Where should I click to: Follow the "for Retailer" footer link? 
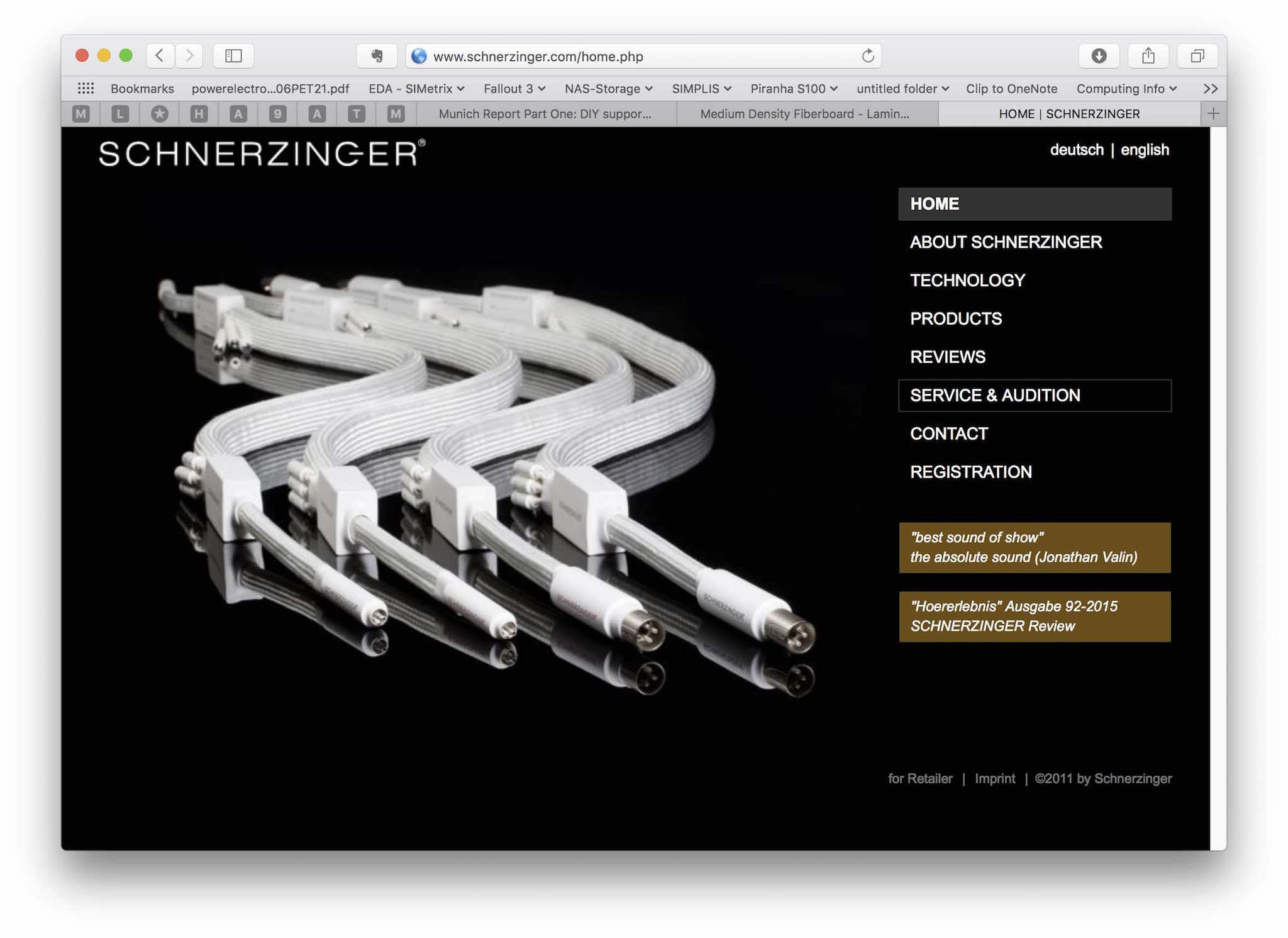[920, 779]
